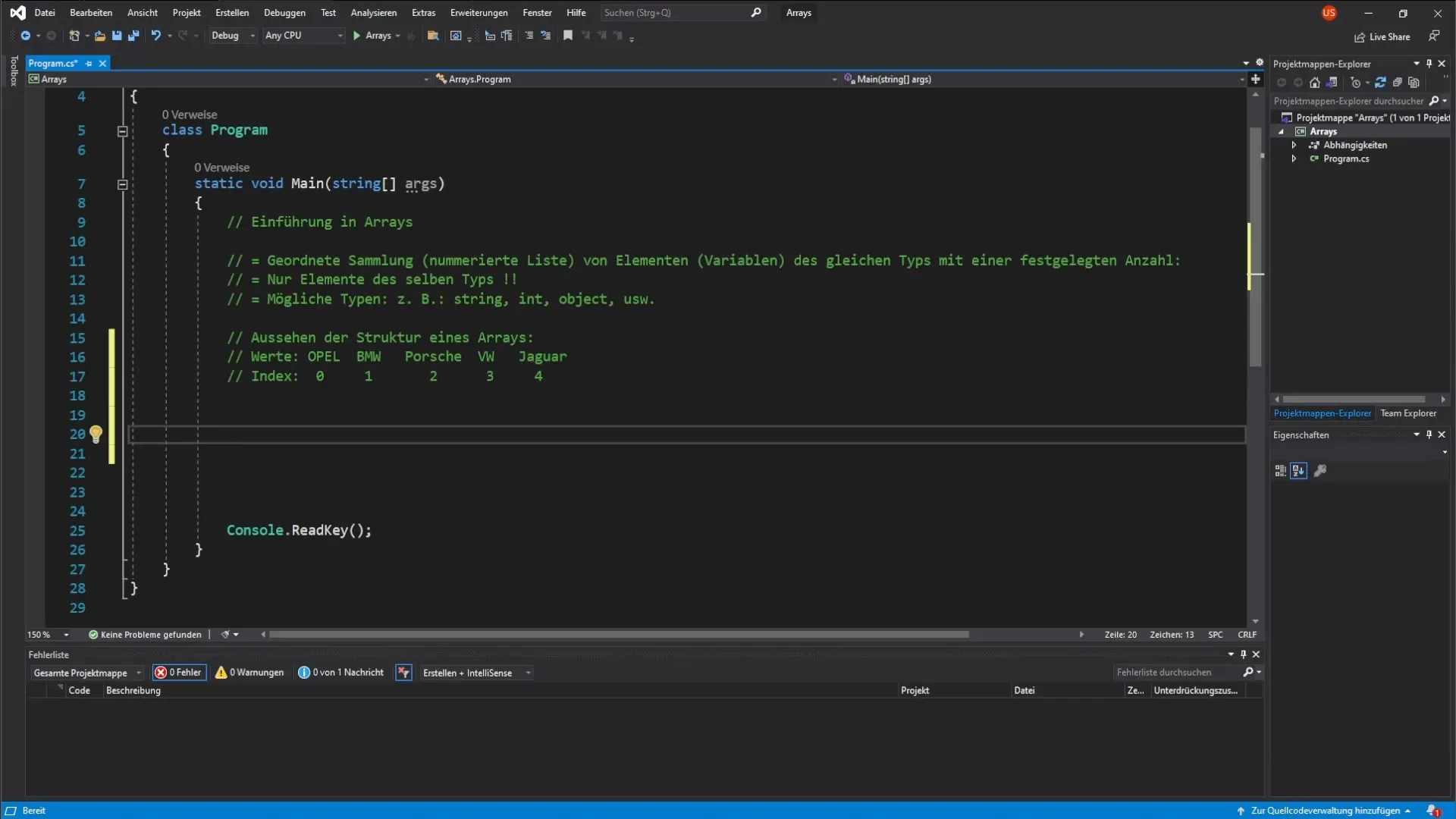Click the code cleanup broom icon
1456x819 pixels.
pyautogui.click(x=225, y=635)
